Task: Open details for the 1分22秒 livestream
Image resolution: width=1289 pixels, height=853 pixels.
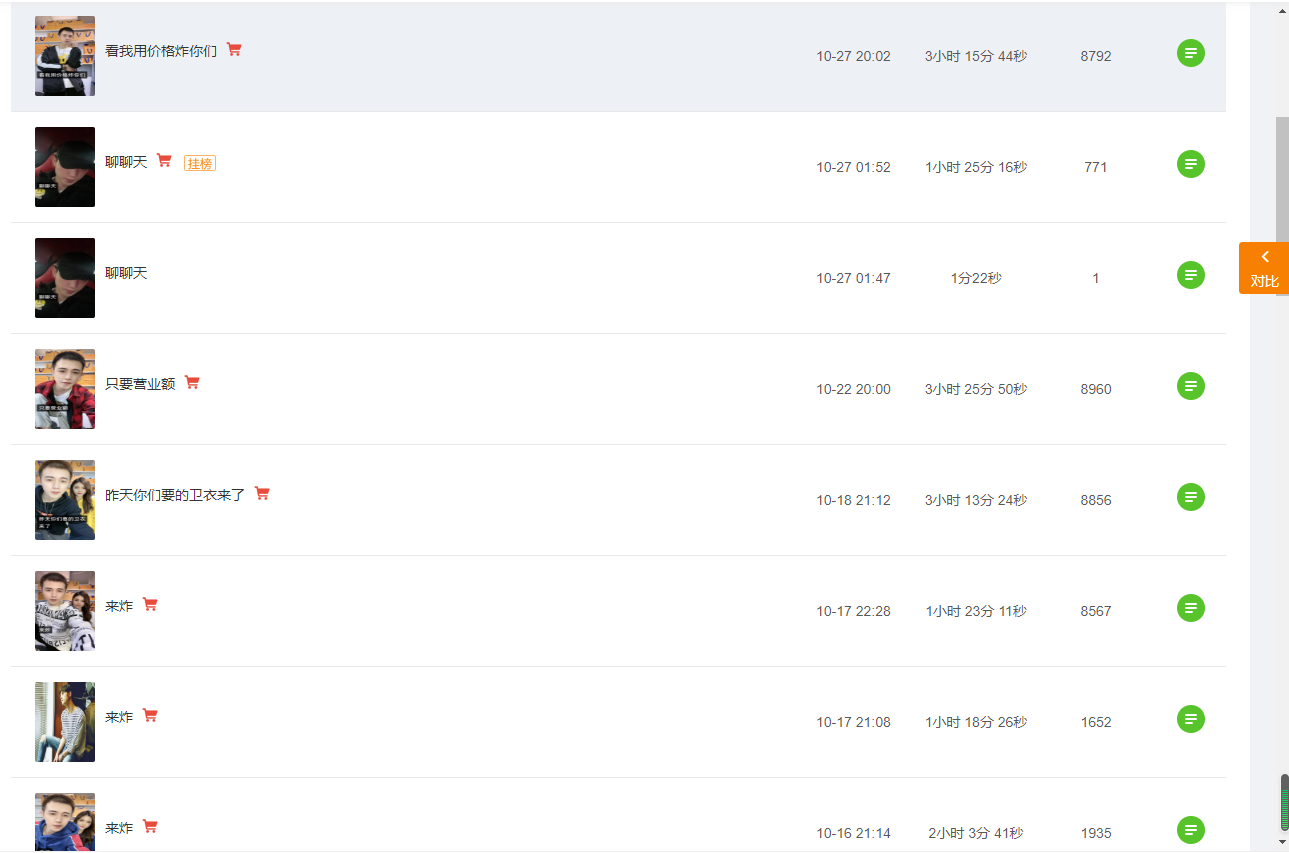Action: (1190, 275)
